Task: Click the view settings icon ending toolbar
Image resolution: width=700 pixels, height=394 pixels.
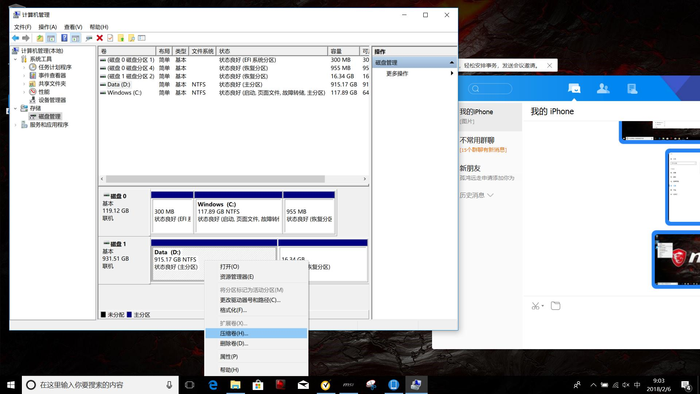Action: (x=142, y=38)
